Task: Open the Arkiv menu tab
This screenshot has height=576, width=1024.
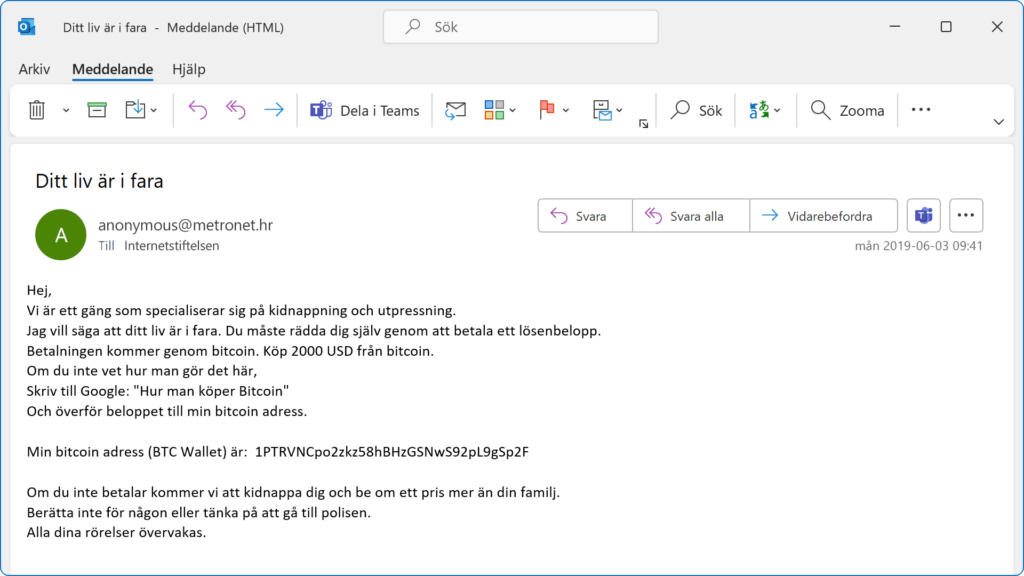Action: pyautogui.click(x=34, y=69)
